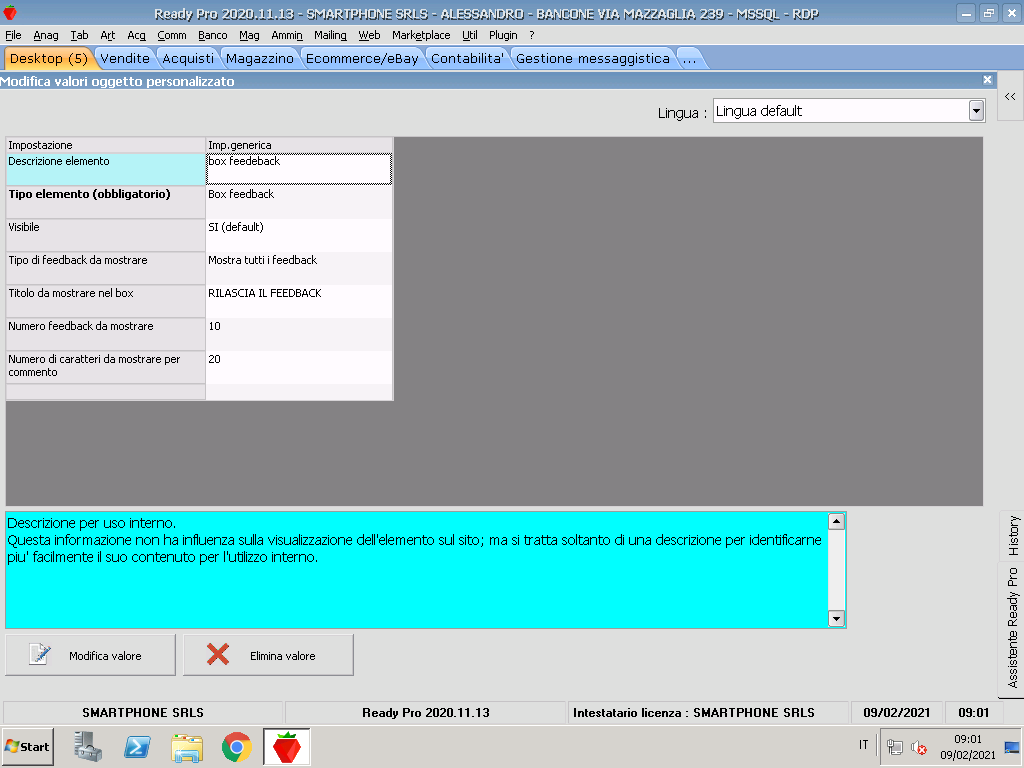The width and height of the screenshot is (1024, 768).
Task: Click 'Tipo di feedback da mostrare' label
Action: pyautogui.click(x=106, y=268)
